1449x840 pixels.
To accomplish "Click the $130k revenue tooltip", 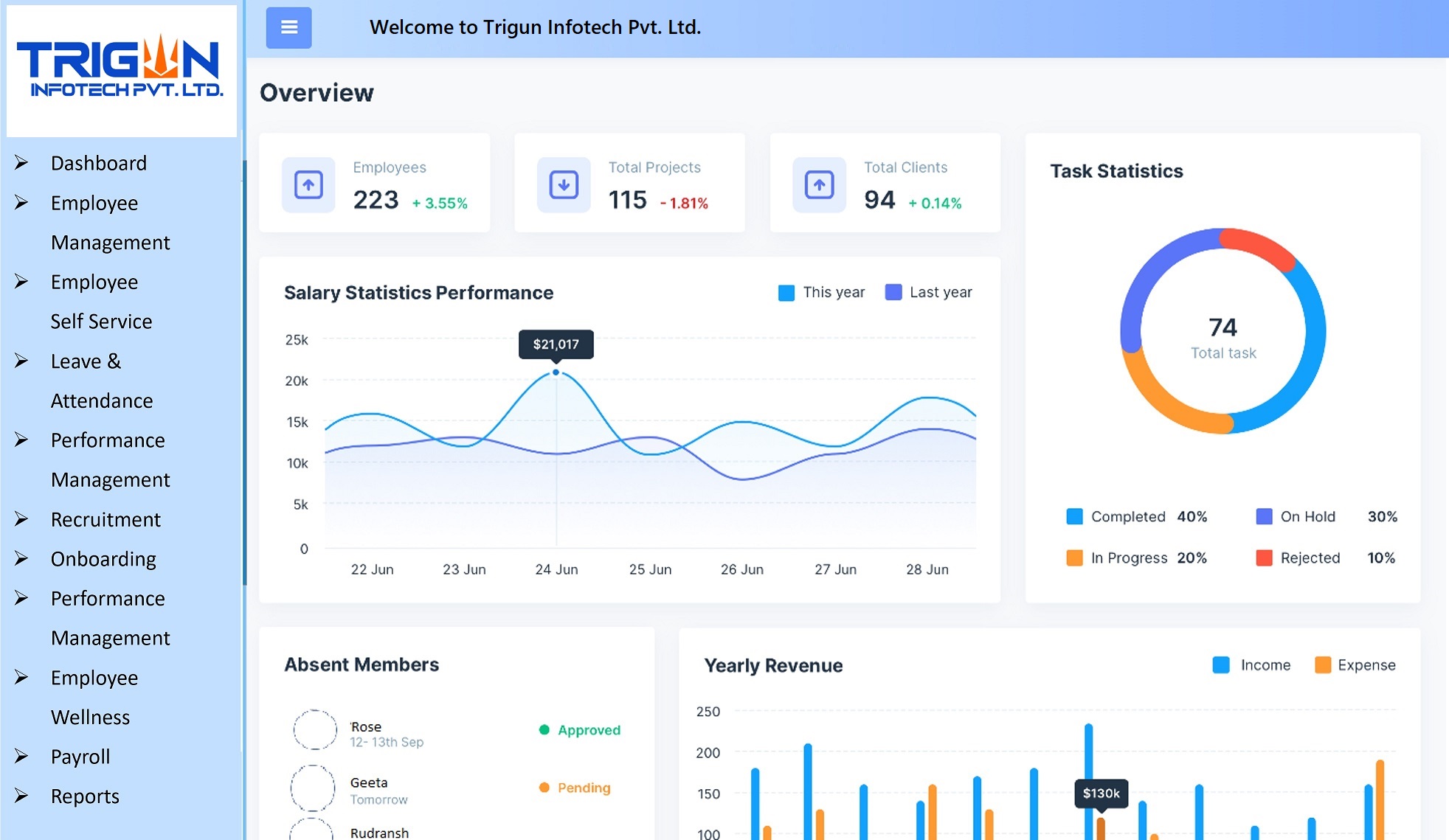I will [1101, 794].
